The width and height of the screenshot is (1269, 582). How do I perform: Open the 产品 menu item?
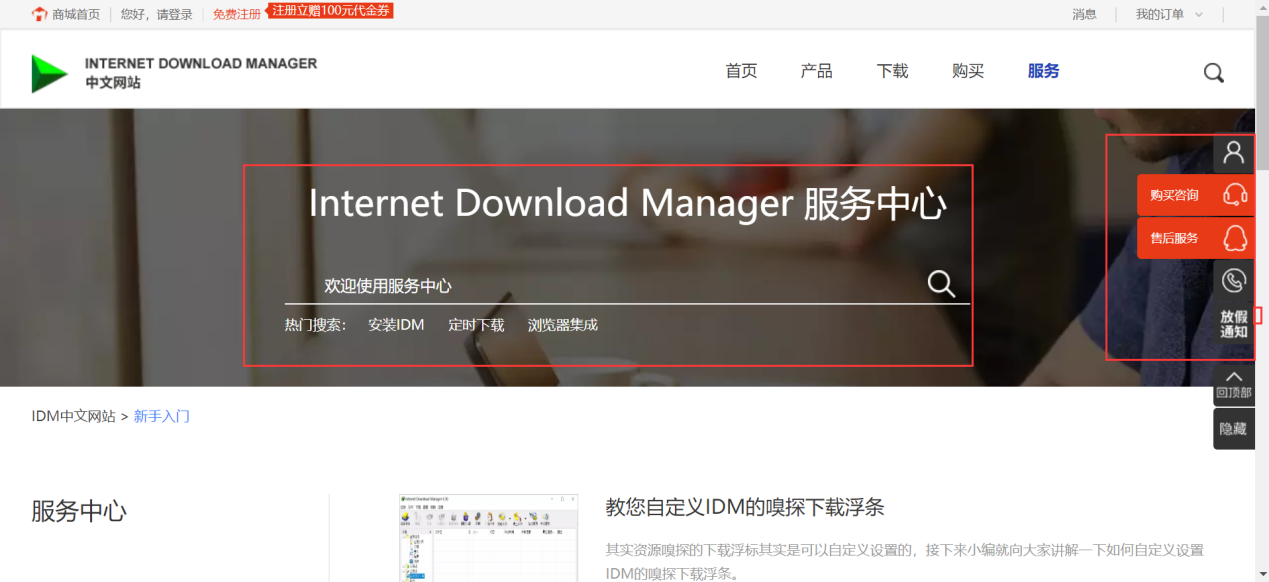816,71
